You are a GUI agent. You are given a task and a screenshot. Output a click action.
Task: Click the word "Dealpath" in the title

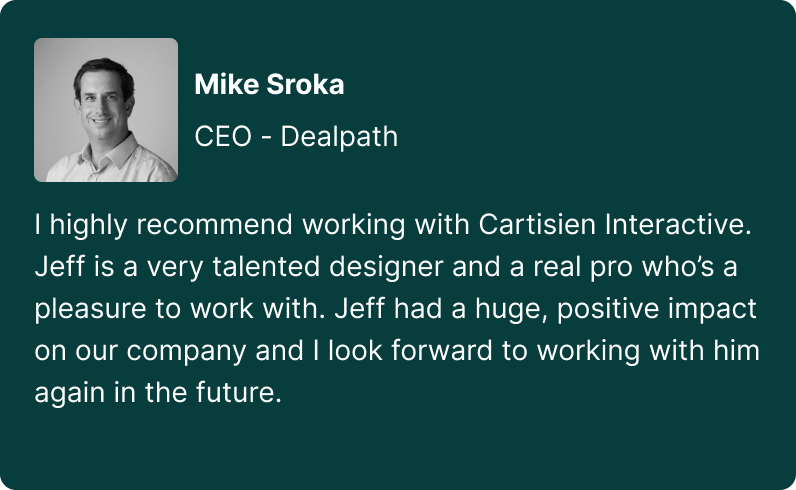(339, 137)
